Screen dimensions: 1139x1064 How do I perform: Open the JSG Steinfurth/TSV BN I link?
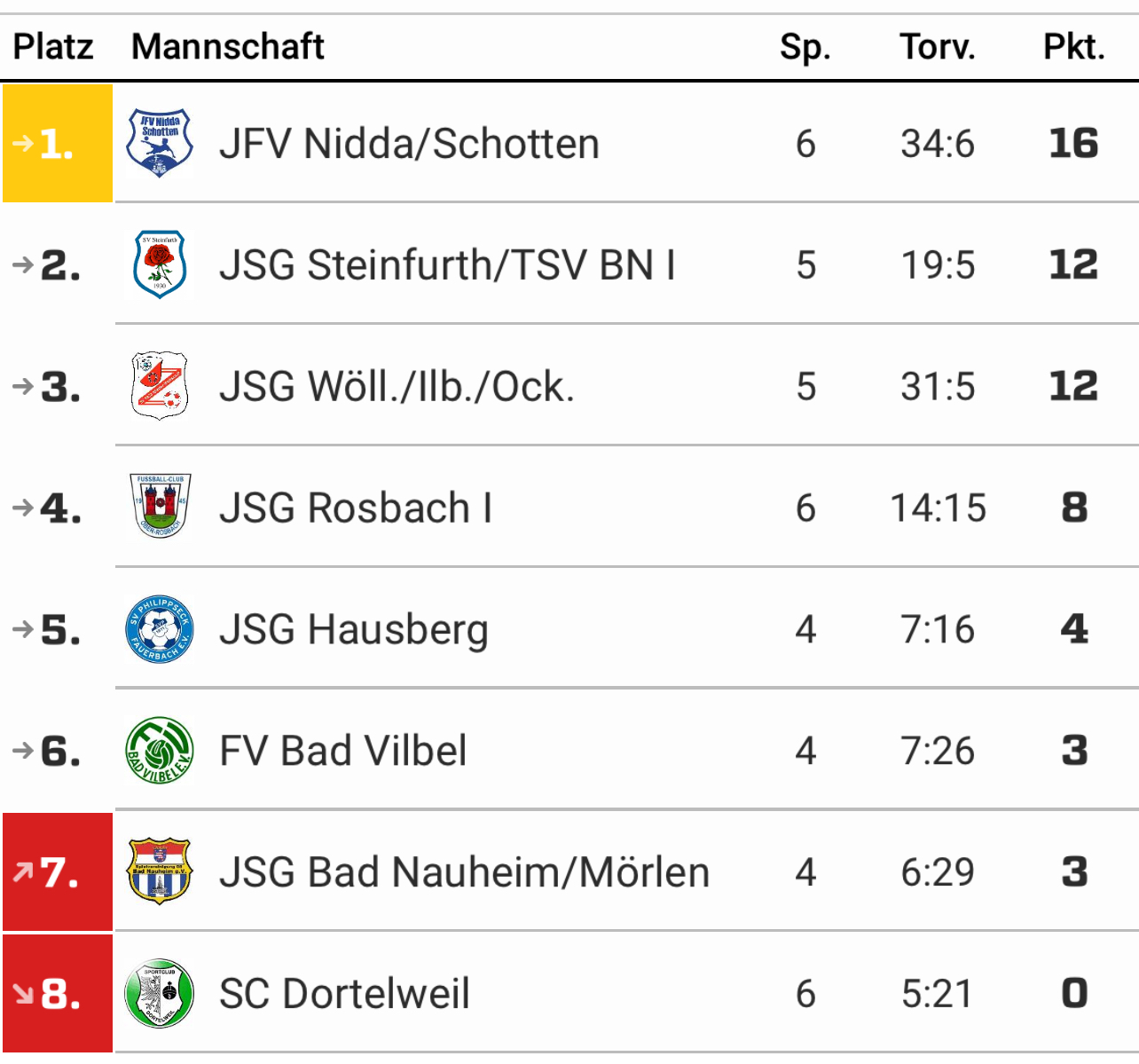(447, 264)
